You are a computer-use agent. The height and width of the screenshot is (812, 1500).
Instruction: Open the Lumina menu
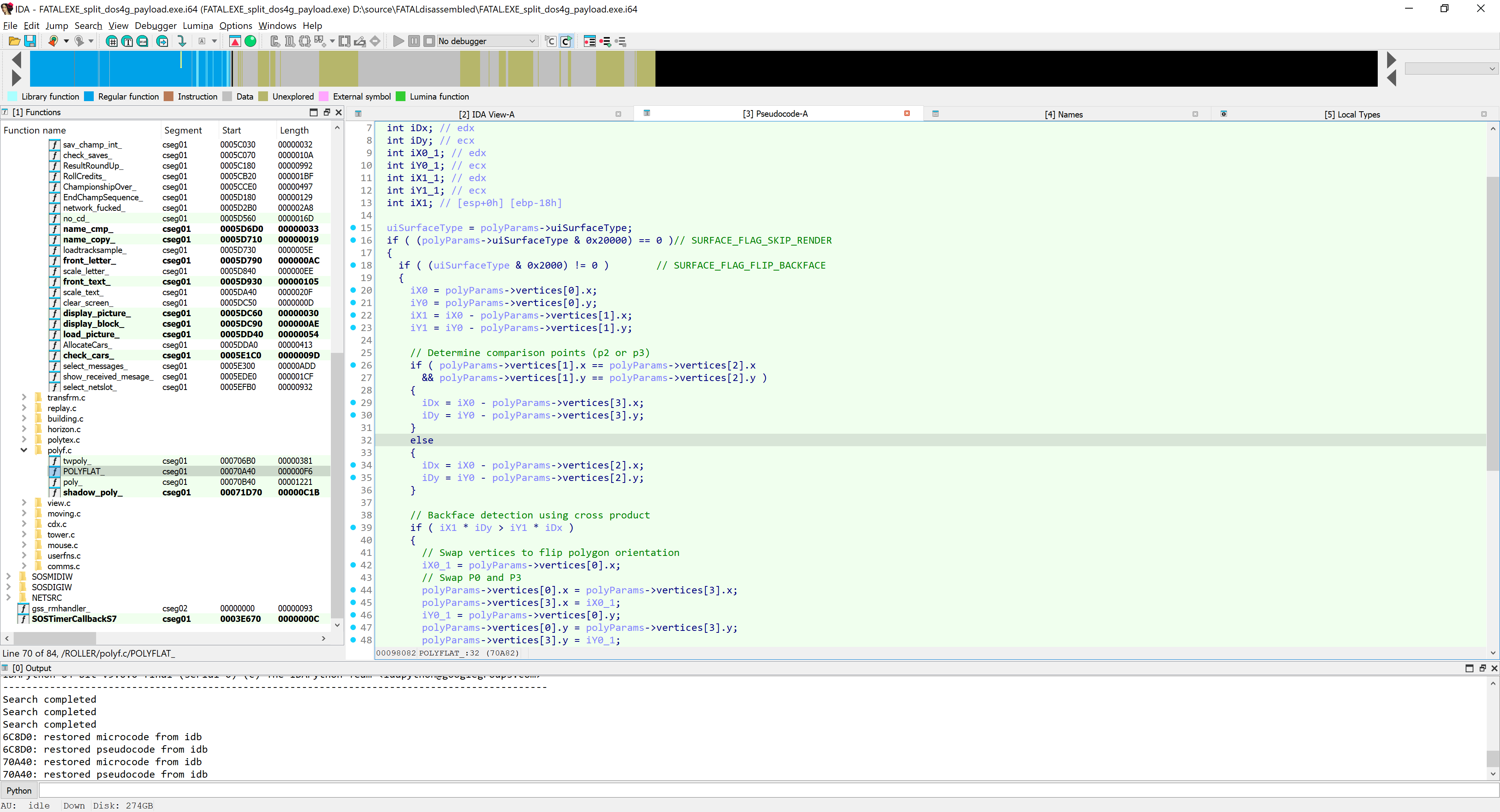[x=197, y=26]
